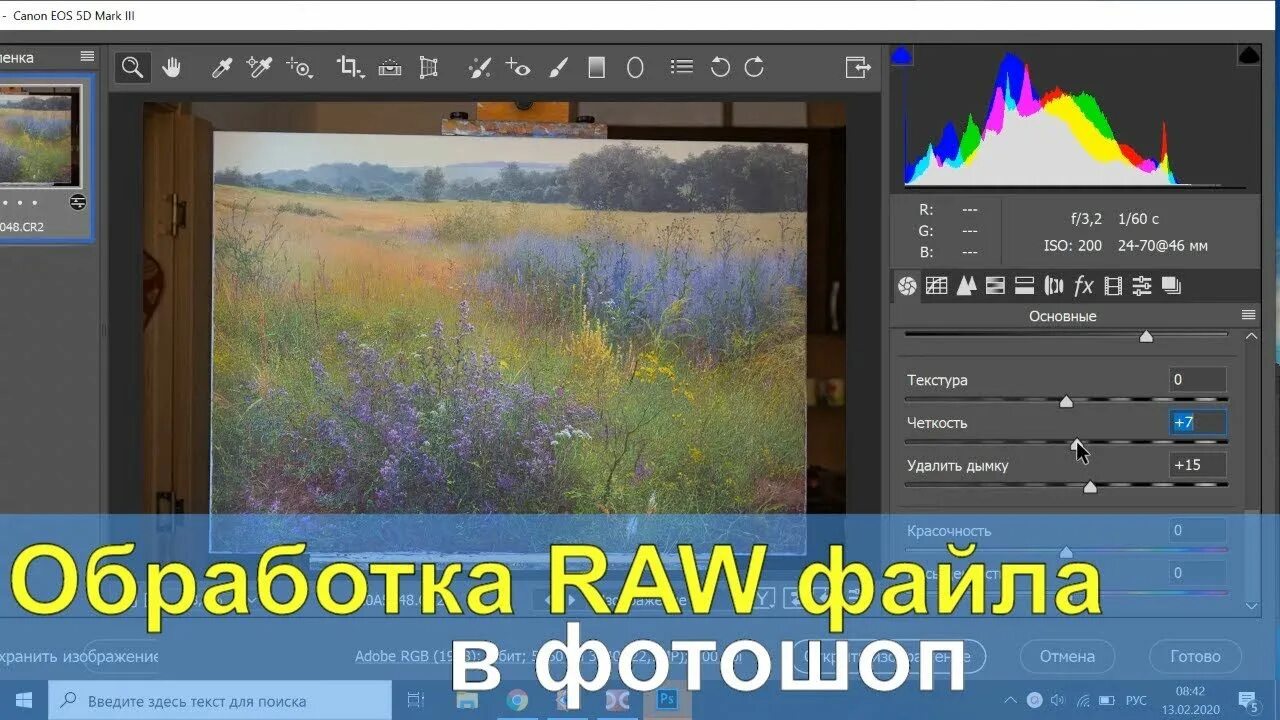Open the clock showing 08:42

(1192, 700)
